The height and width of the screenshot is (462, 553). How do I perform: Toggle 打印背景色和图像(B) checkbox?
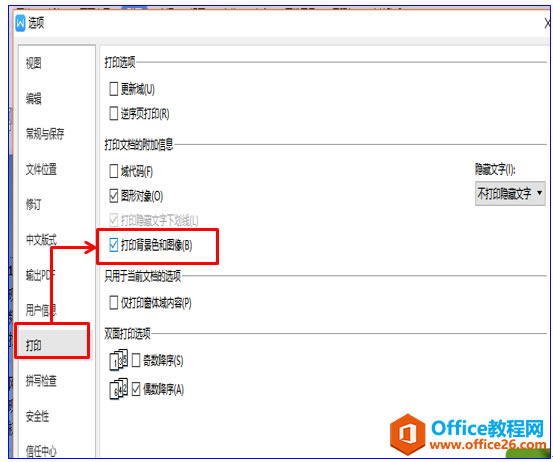pos(113,245)
